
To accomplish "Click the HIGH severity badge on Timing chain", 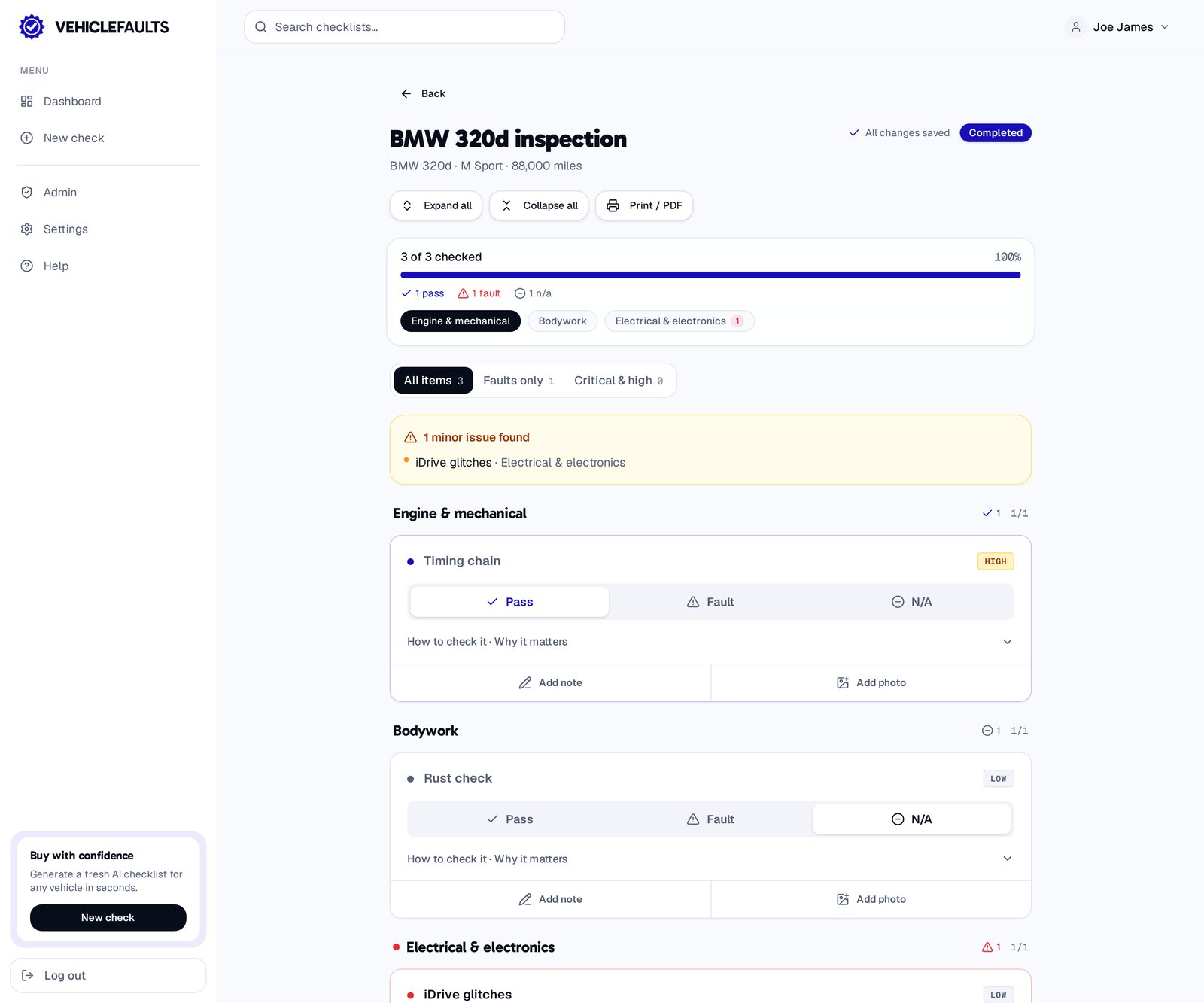I will coord(996,561).
